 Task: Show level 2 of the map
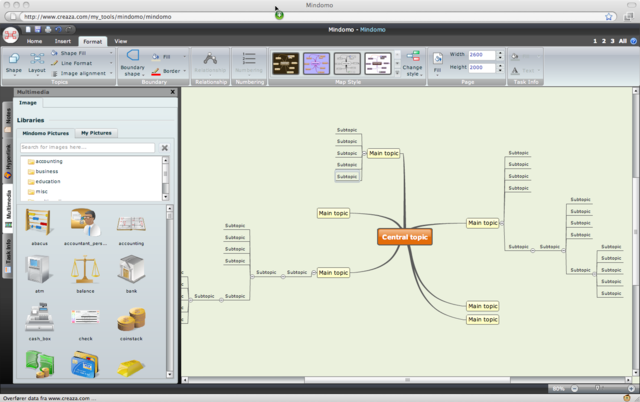(x=604, y=41)
